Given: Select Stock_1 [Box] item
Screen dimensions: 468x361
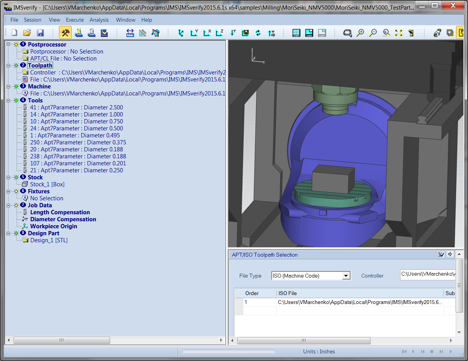Looking at the screenshot, I should 47,184.
